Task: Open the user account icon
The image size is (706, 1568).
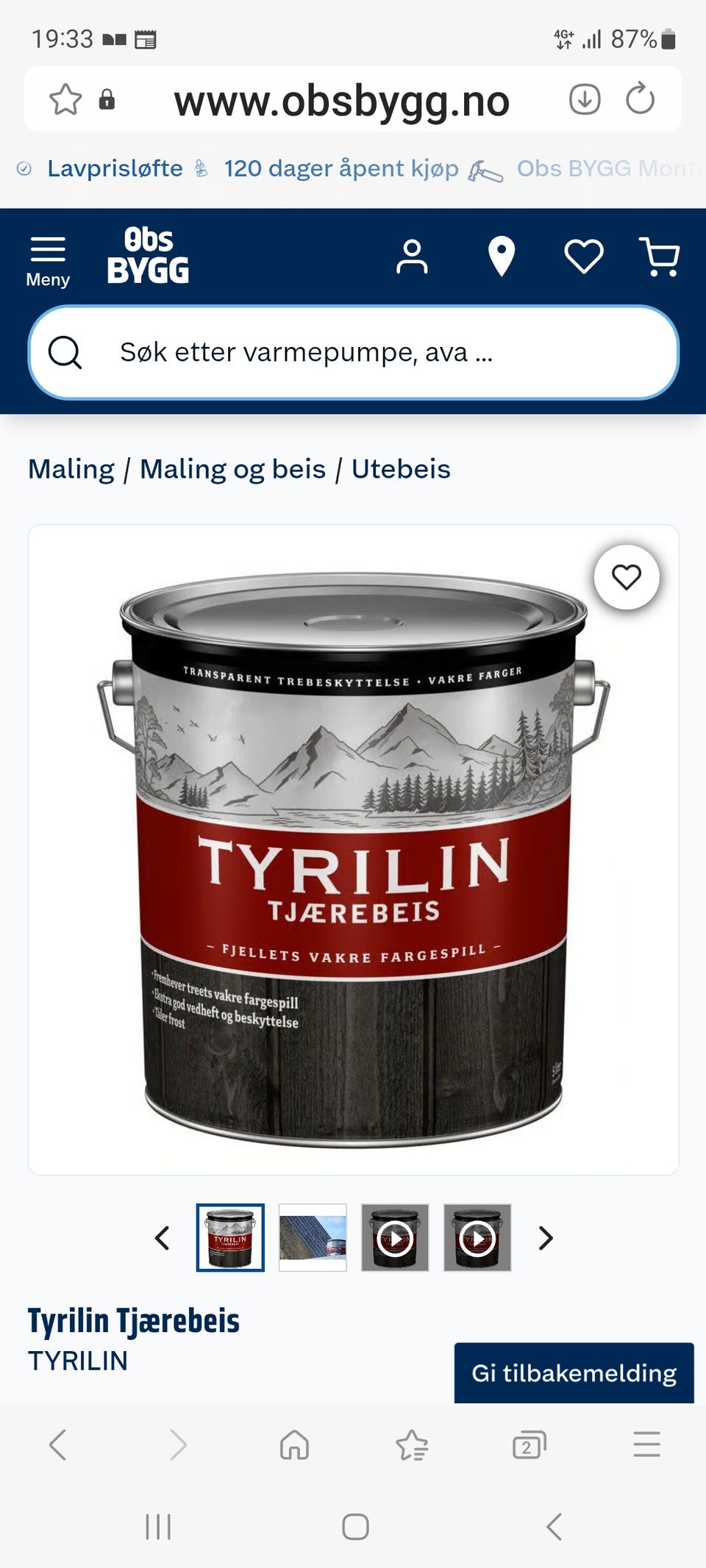Action: coord(412,257)
